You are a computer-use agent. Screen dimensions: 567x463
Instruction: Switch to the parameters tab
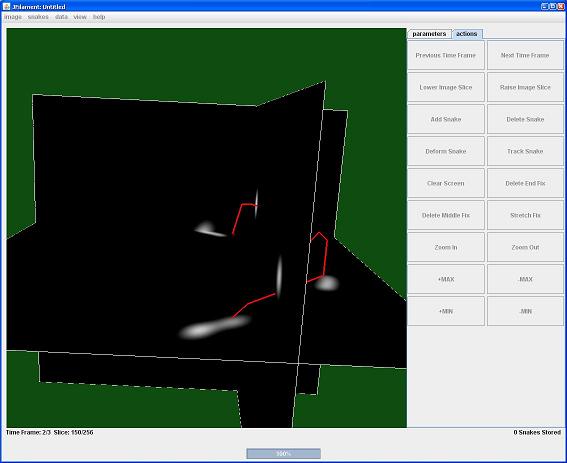429,34
